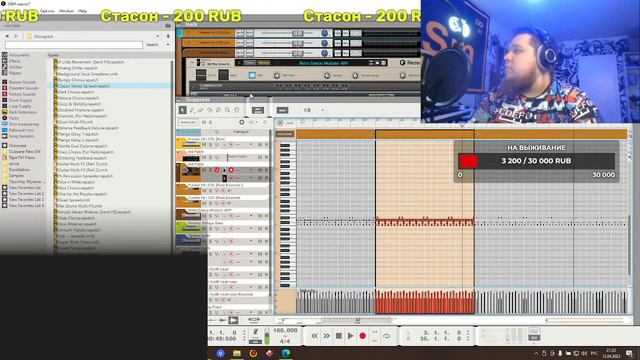The width and height of the screenshot is (640, 360).
Task: Select the Magnify tool in sequencer toolbar
Action: tap(227, 110)
